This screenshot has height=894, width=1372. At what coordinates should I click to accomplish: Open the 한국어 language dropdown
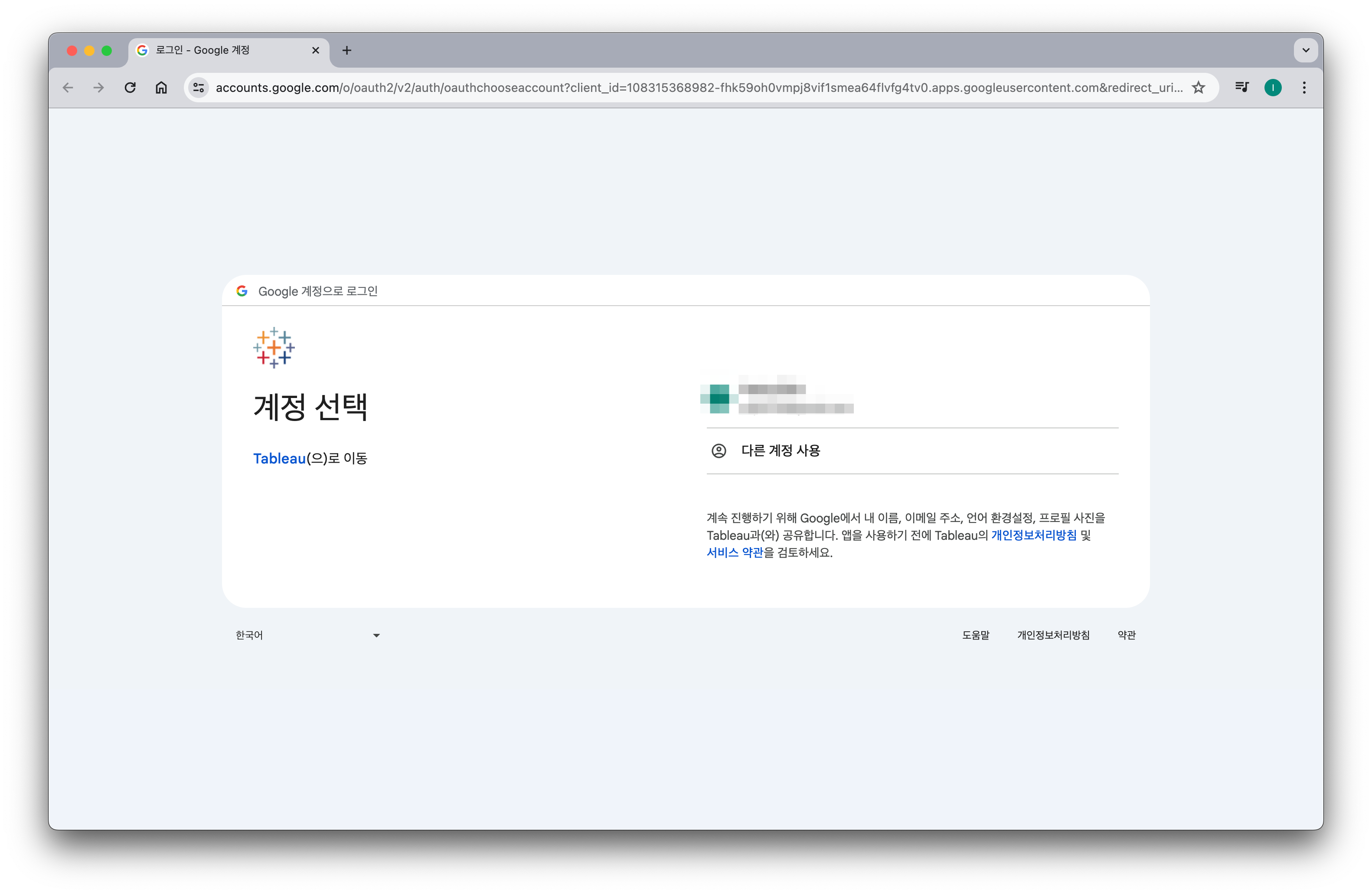(x=307, y=635)
